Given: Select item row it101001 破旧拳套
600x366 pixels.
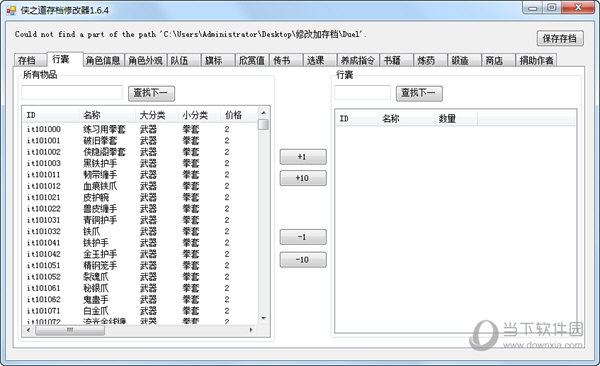Looking at the screenshot, I should pyautogui.click(x=140, y=141).
